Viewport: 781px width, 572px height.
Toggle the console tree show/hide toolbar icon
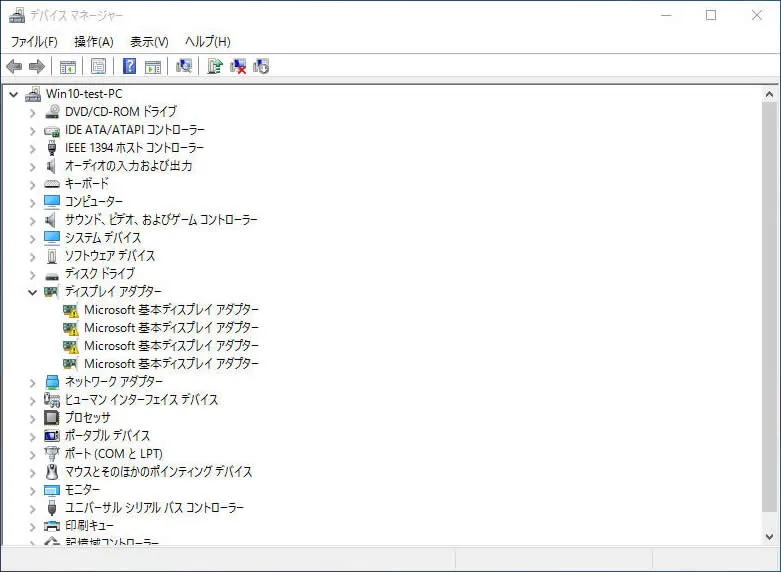(68, 67)
